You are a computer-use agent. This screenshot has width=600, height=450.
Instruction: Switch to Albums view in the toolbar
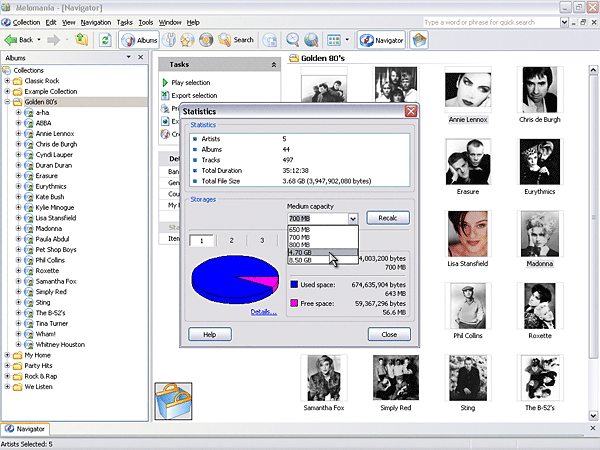(140, 40)
